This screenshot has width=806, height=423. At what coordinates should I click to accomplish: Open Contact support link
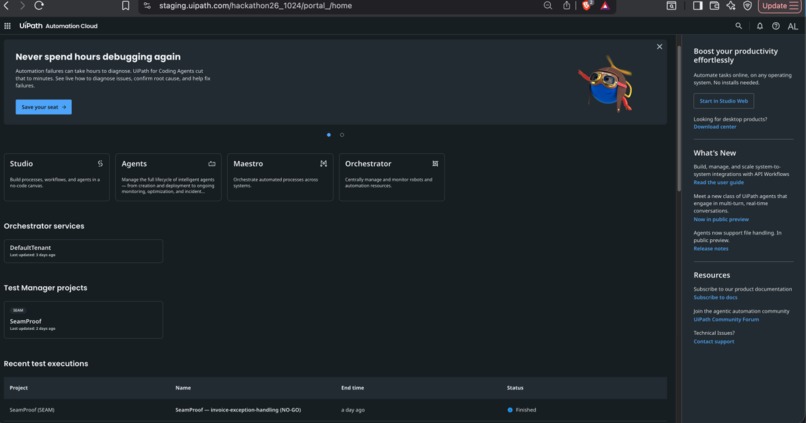point(713,342)
